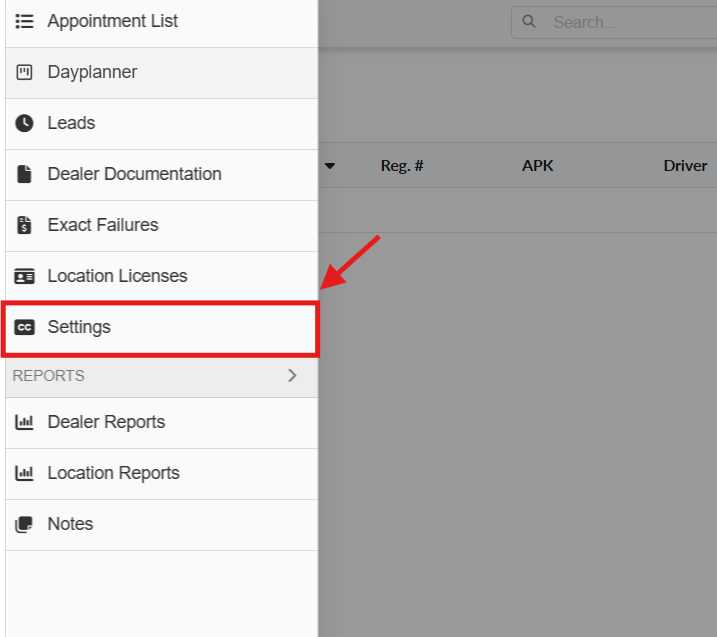Click the Notes sticky note icon

coord(25,524)
